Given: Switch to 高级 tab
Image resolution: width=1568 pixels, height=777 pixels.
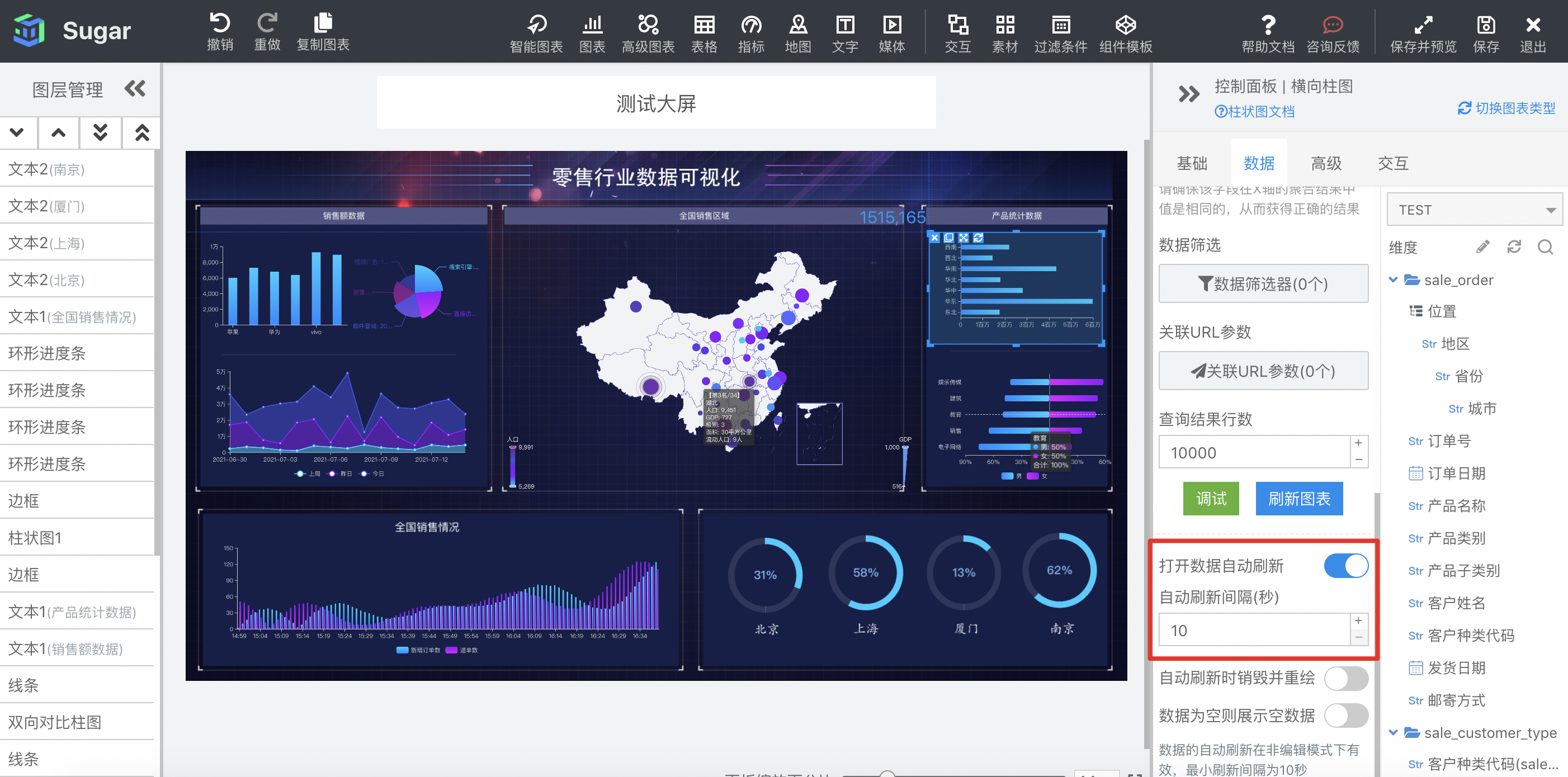Looking at the screenshot, I should click(x=1326, y=163).
